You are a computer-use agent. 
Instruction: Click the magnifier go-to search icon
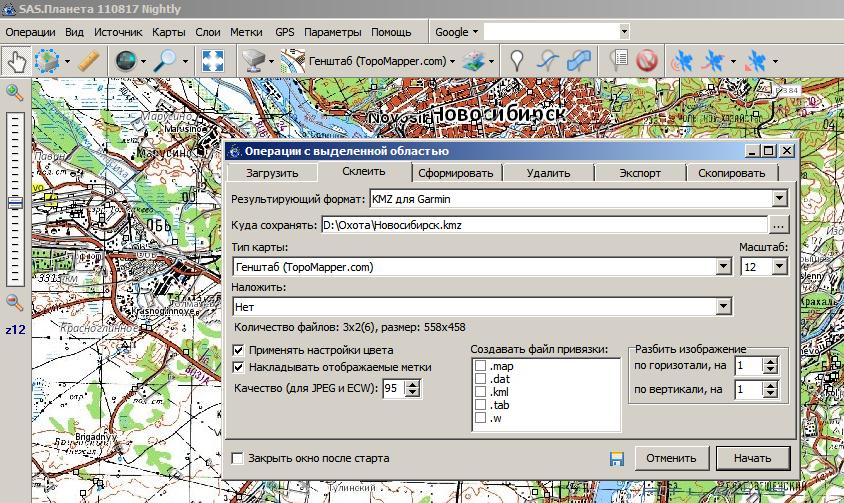pos(165,61)
